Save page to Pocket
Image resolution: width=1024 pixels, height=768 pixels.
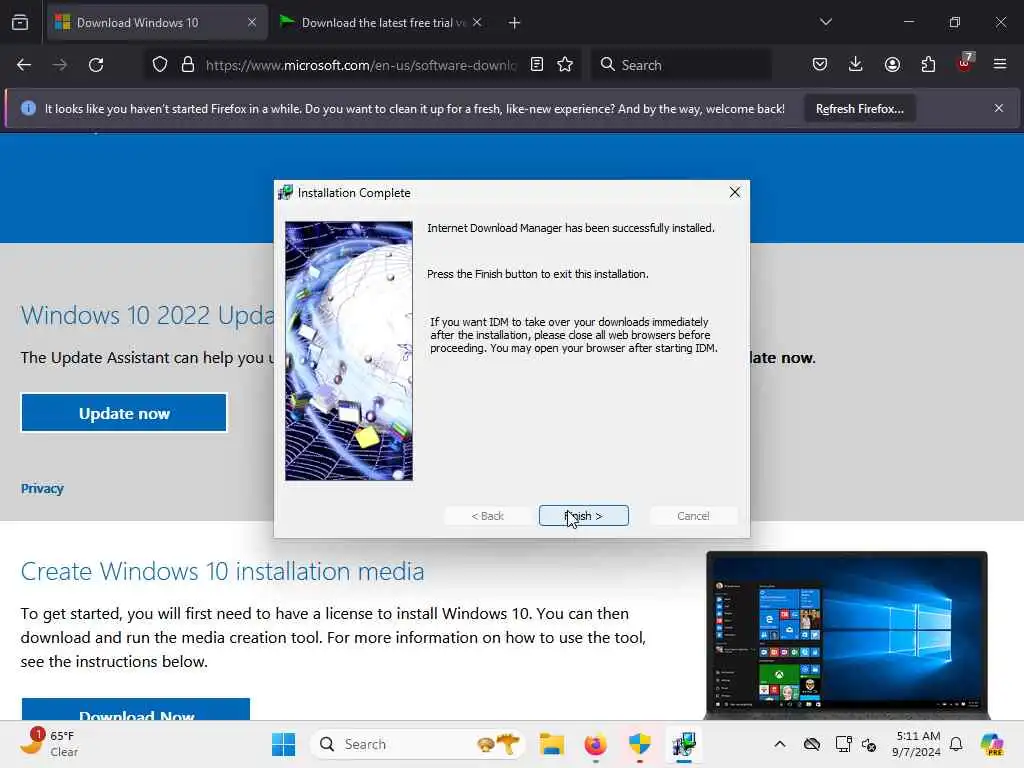click(820, 64)
